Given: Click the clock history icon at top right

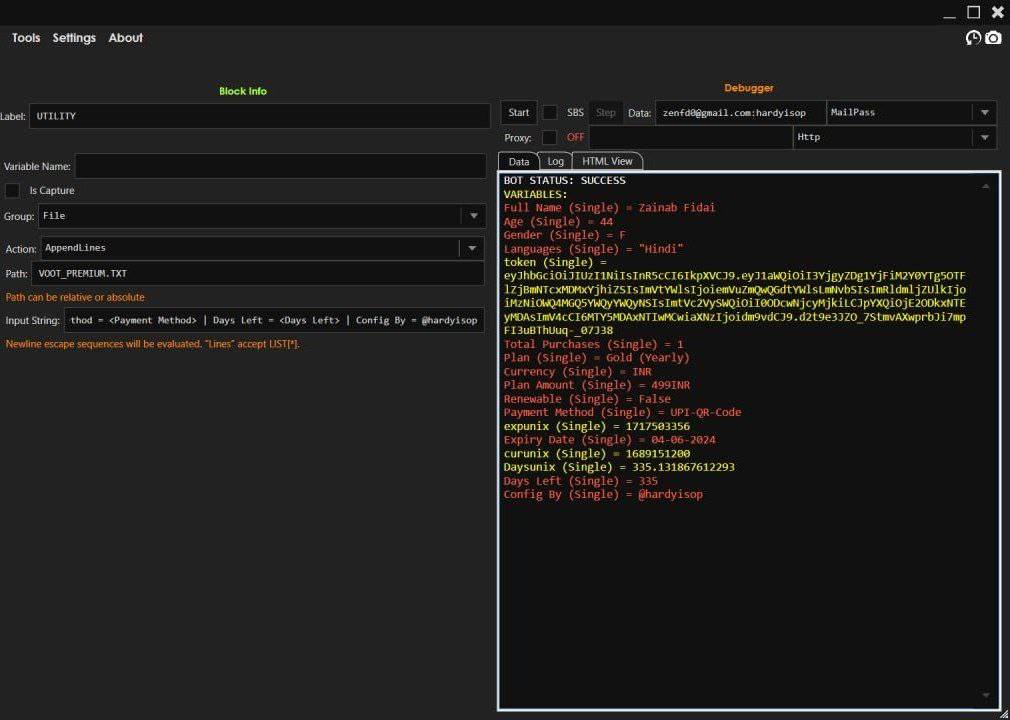Looking at the screenshot, I should click(x=973, y=38).
